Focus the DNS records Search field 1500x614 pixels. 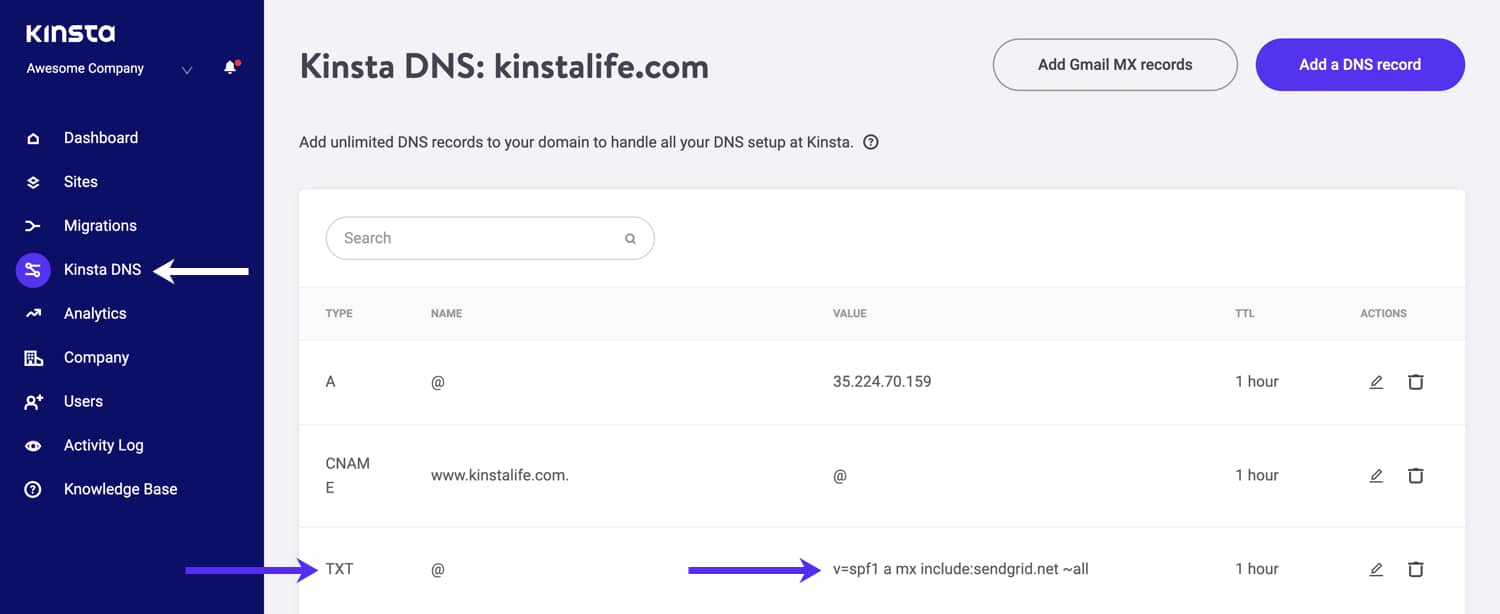(490, 239)
